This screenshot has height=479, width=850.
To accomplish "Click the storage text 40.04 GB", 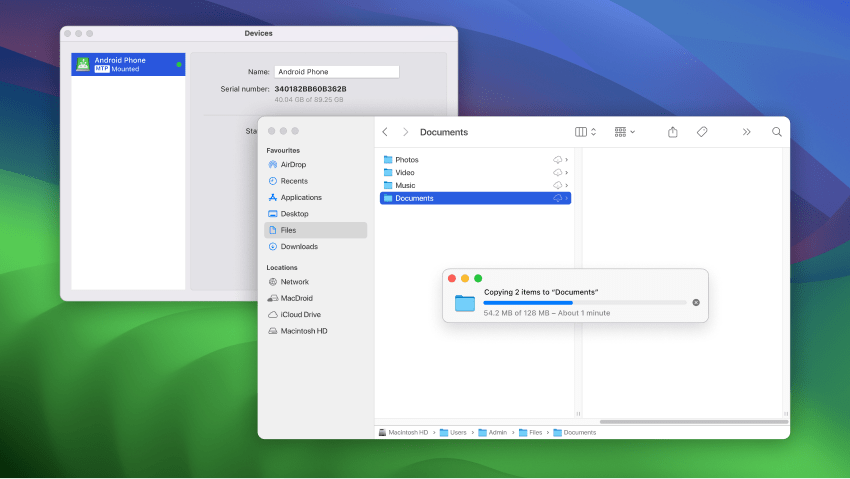I will tap(308, 100).
